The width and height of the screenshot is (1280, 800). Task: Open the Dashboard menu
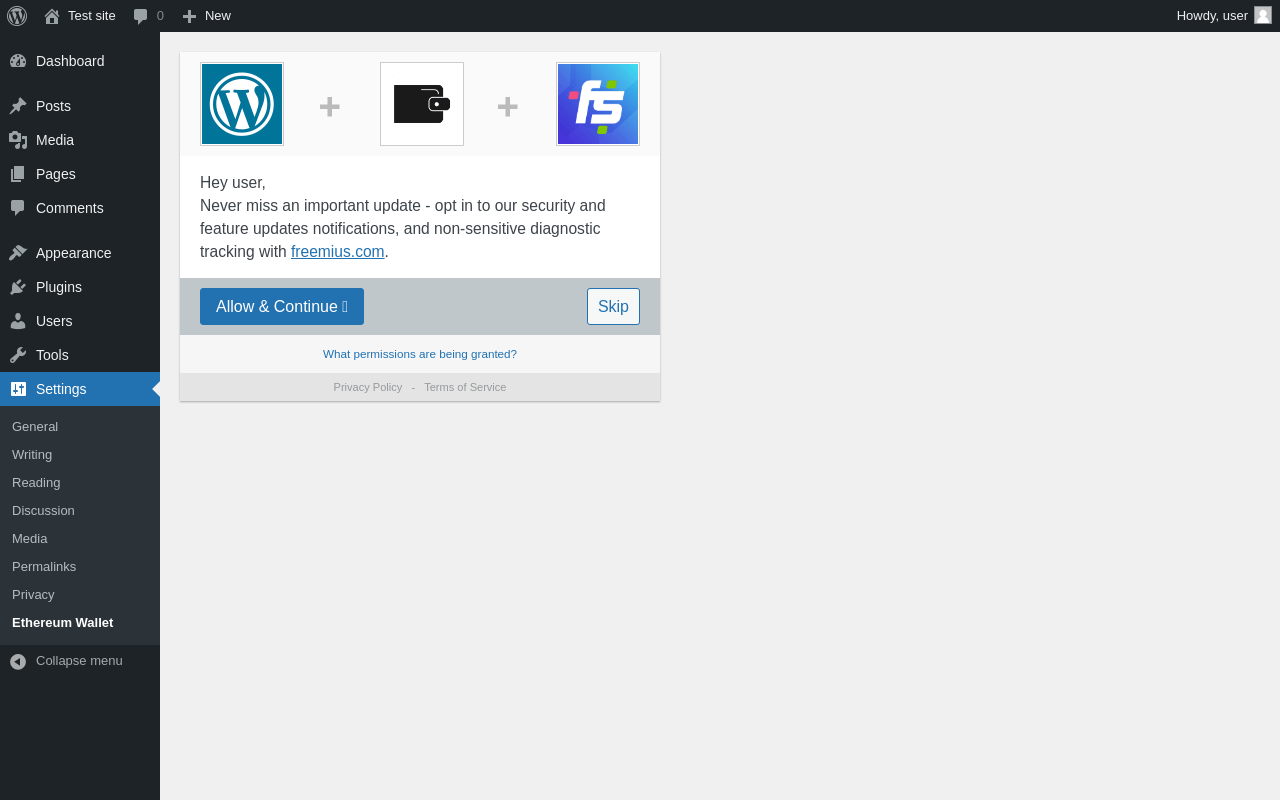tap(80, 61)
